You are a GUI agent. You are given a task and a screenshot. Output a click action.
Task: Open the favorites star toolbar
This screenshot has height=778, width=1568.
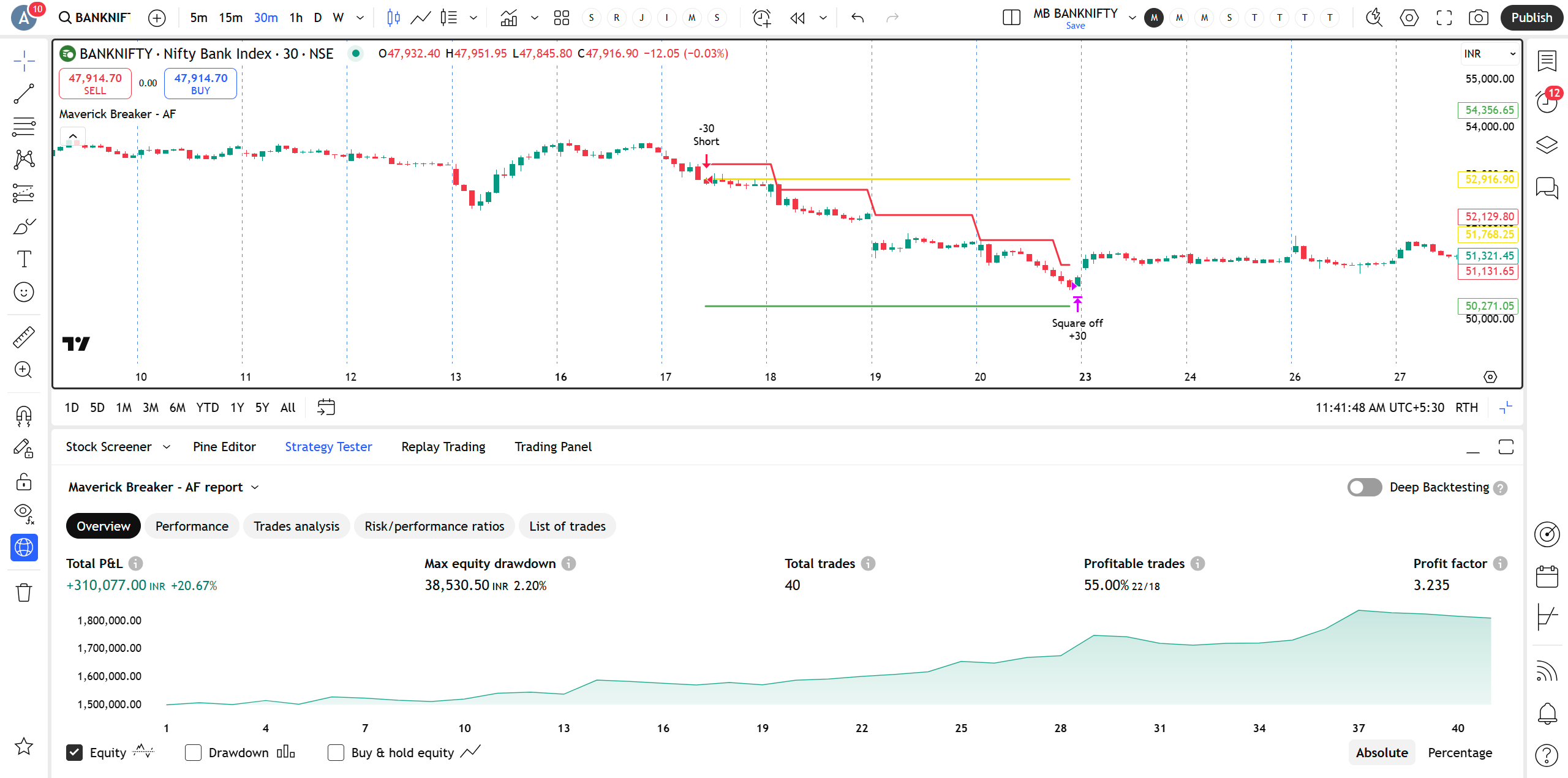click(x=24, y=746)
